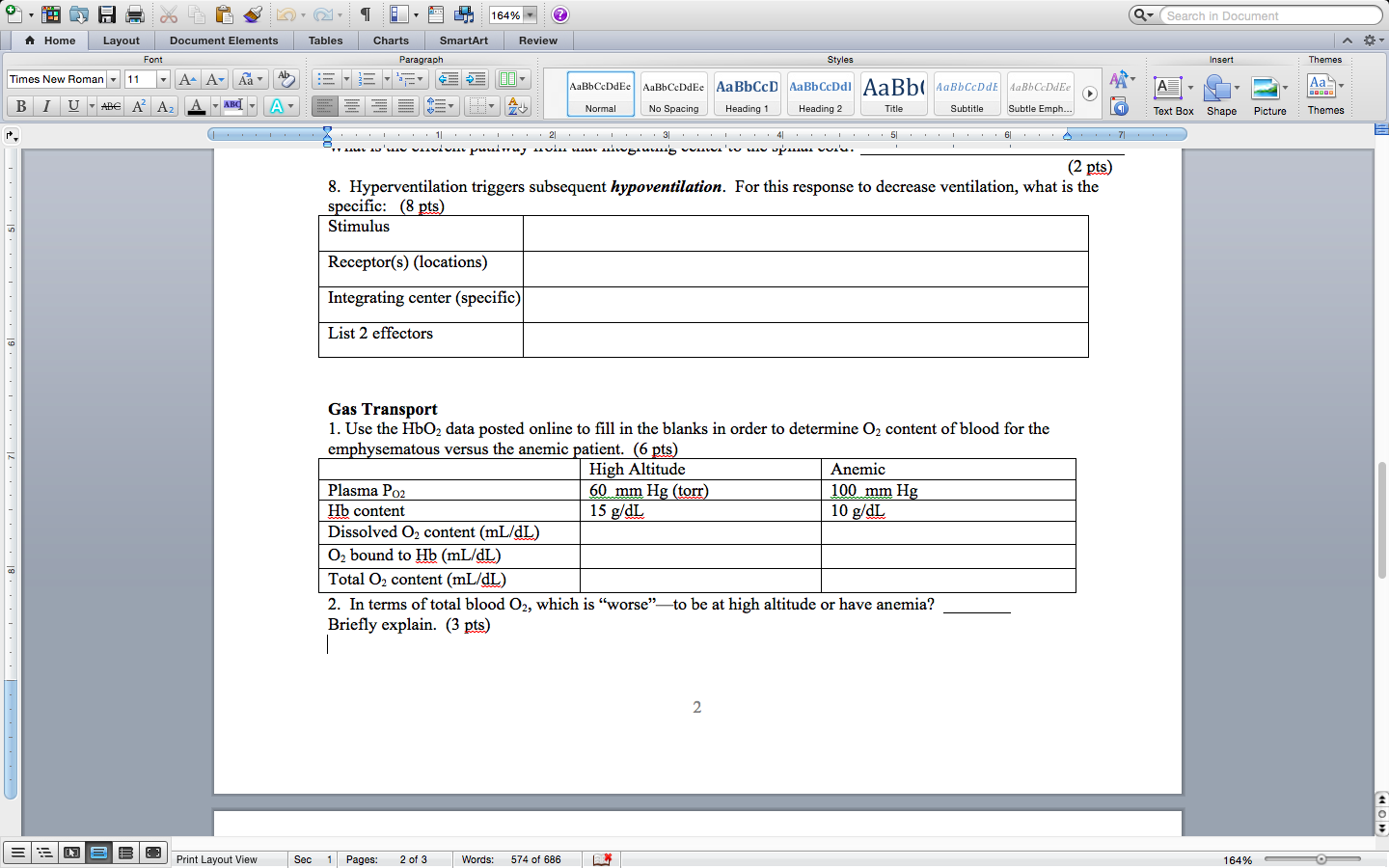Click the Sort A-Z icon

pos(517,106)
